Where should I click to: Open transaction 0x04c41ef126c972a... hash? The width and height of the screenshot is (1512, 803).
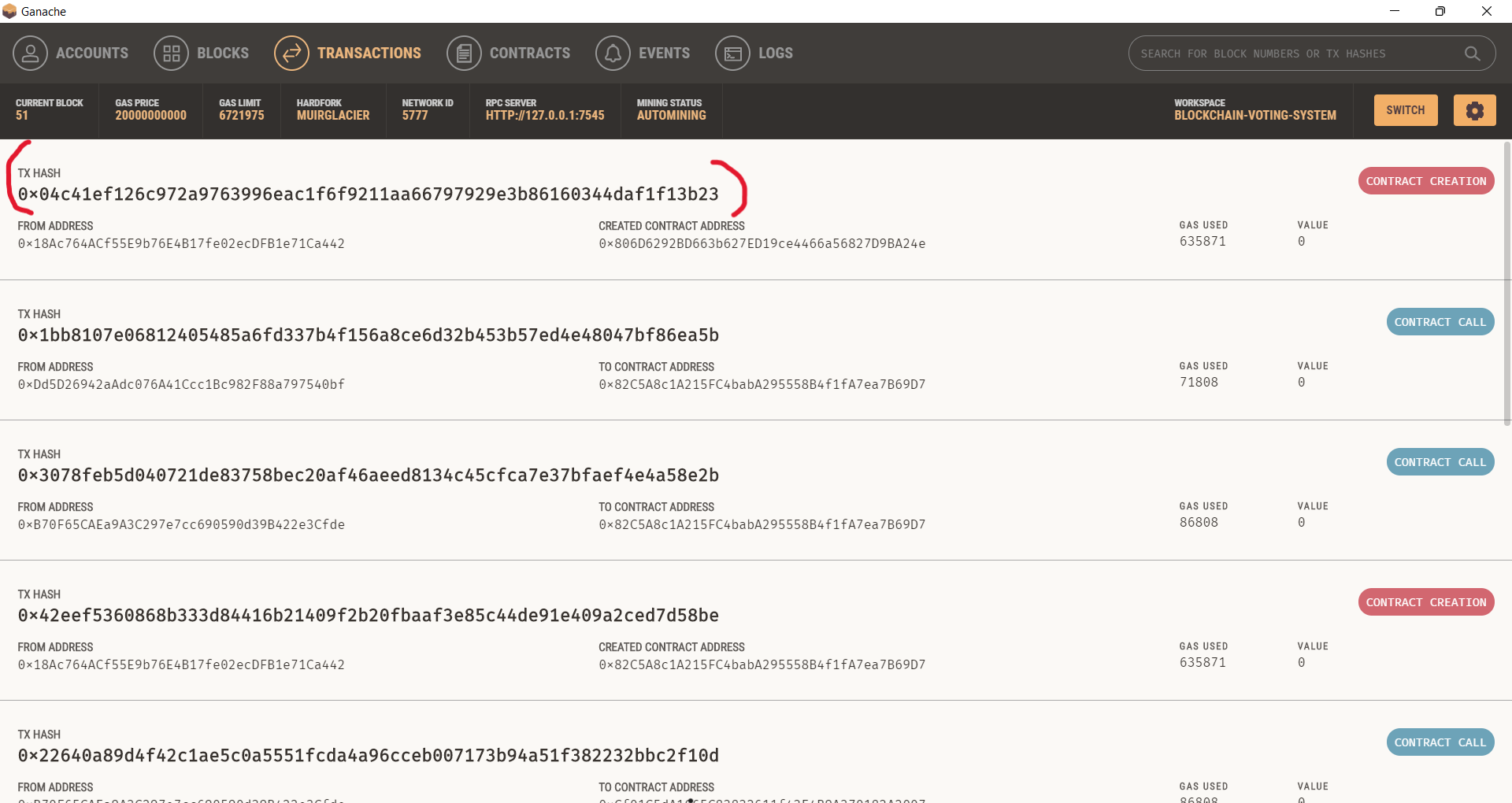click(369, 194)
